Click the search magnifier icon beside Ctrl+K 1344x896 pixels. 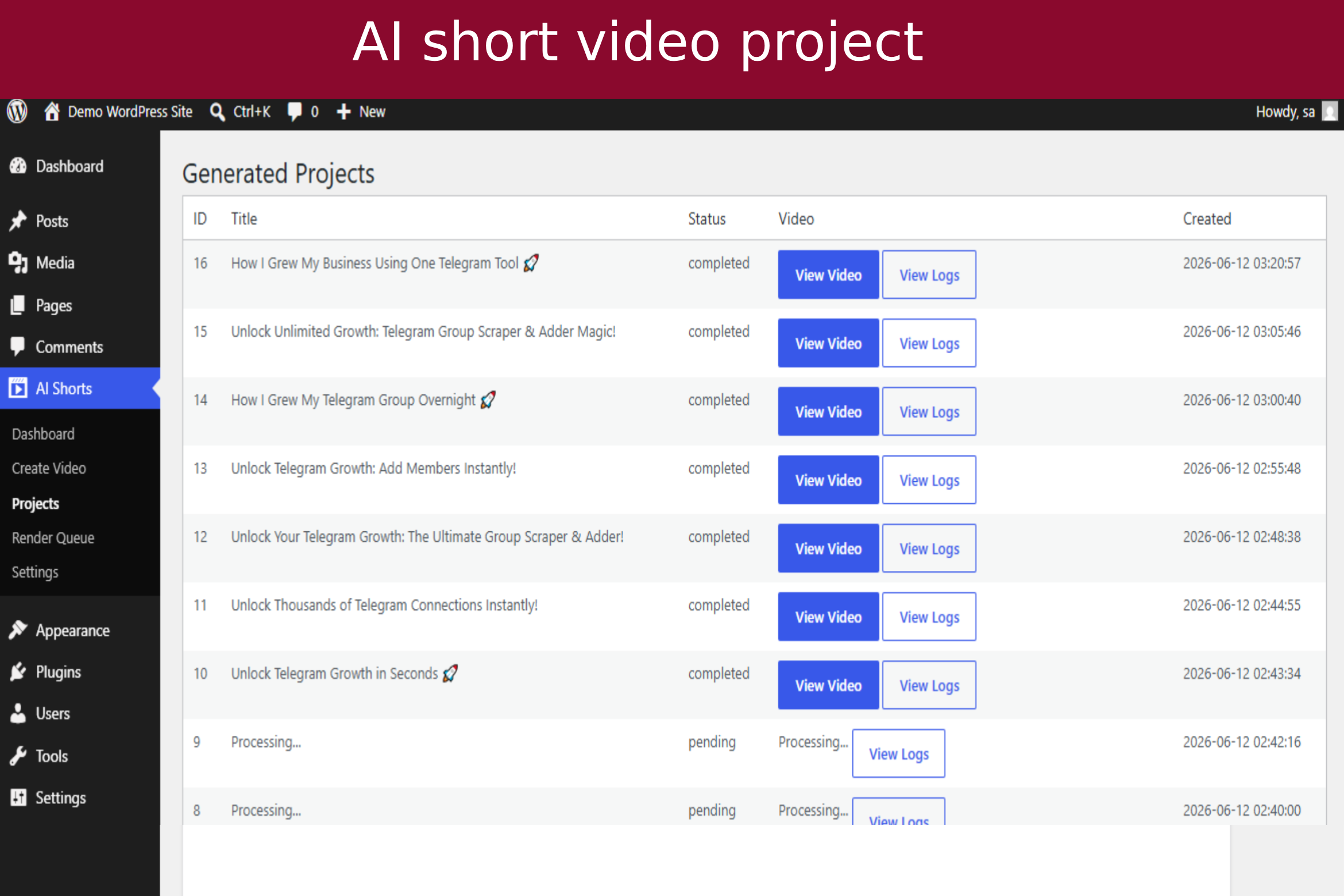[217, 111]
